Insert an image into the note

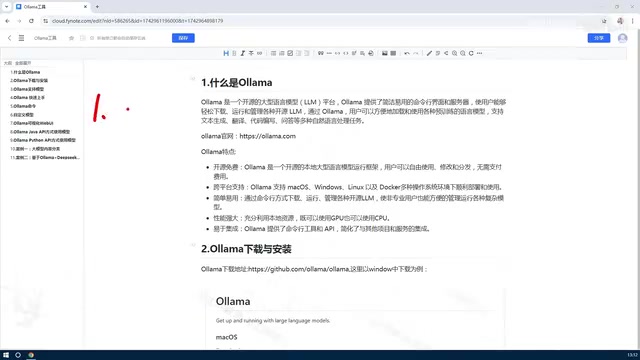pyautogui.click(x=384, y=53)
